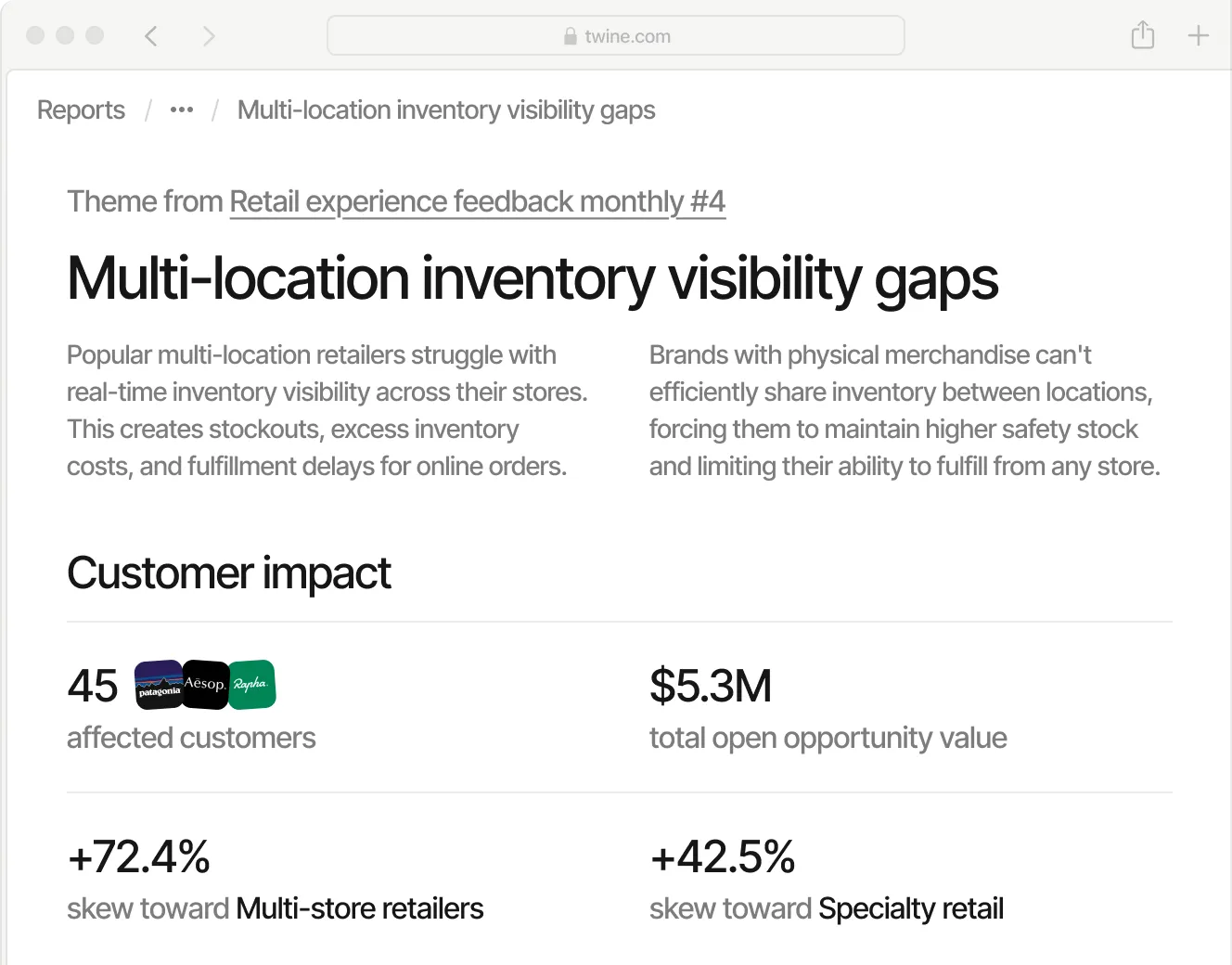Open a new tab with the plus icon
This screenshot has height=965, width=1232.
tap(1198, 34)
